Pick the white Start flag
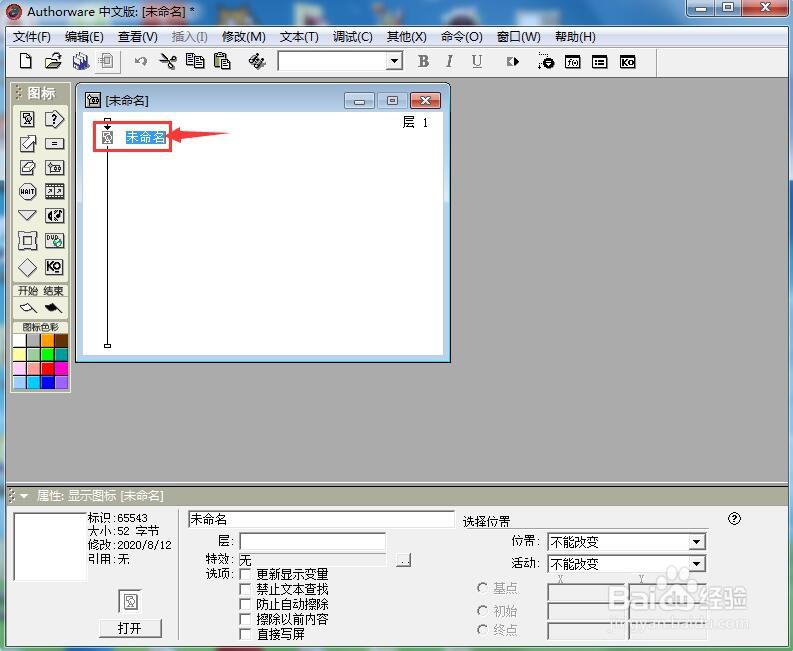The height and width of the screenshot is (651, 793). click(x=28, y=308)
